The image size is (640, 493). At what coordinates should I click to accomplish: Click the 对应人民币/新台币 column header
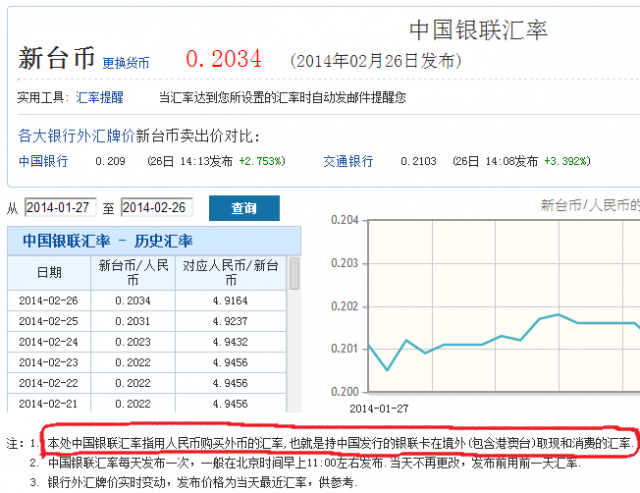pyautogui.click(x=231, y=273)
